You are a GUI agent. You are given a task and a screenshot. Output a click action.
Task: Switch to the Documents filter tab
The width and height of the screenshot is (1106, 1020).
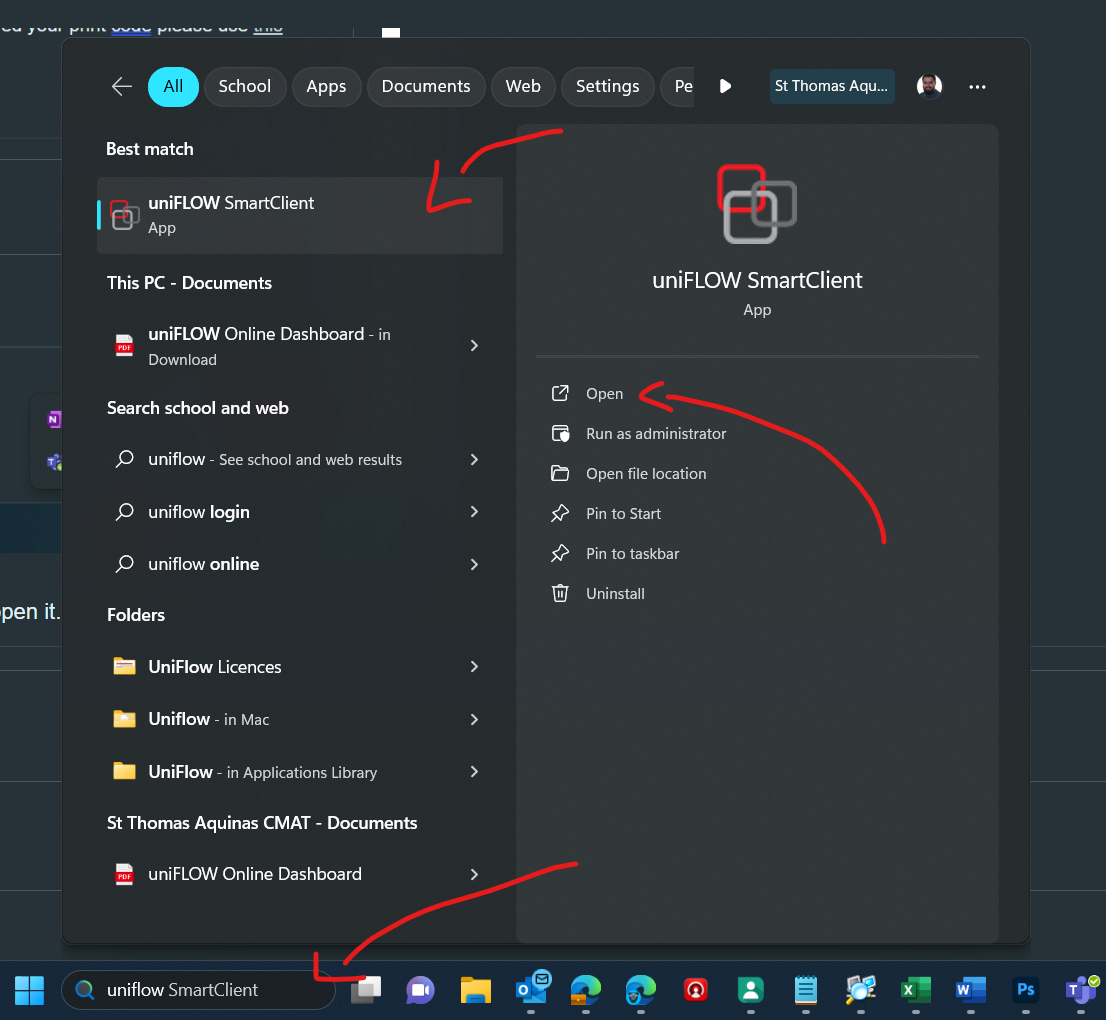point(426,86)
